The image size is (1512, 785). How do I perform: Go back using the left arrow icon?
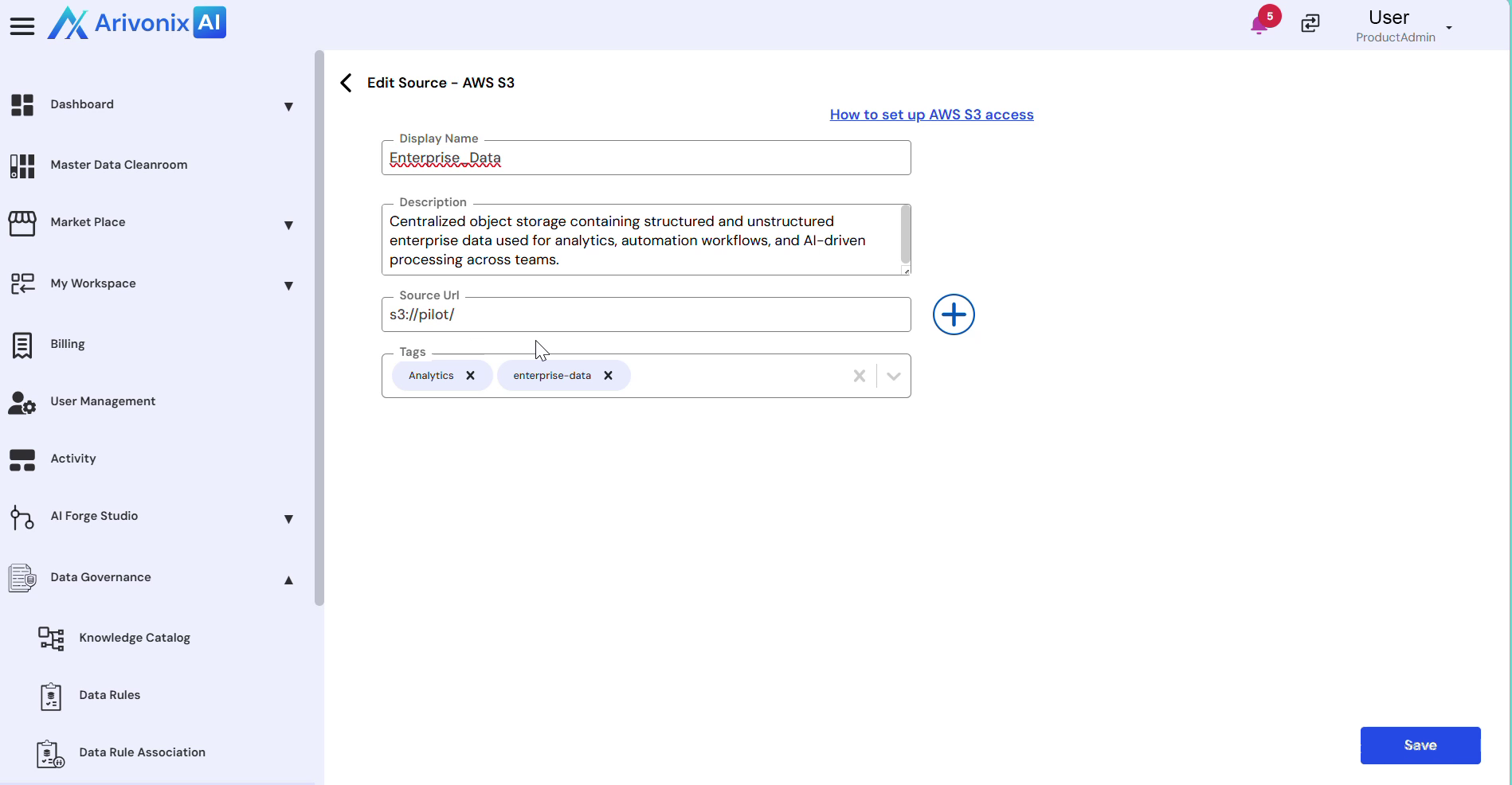(x=346, y=83)
